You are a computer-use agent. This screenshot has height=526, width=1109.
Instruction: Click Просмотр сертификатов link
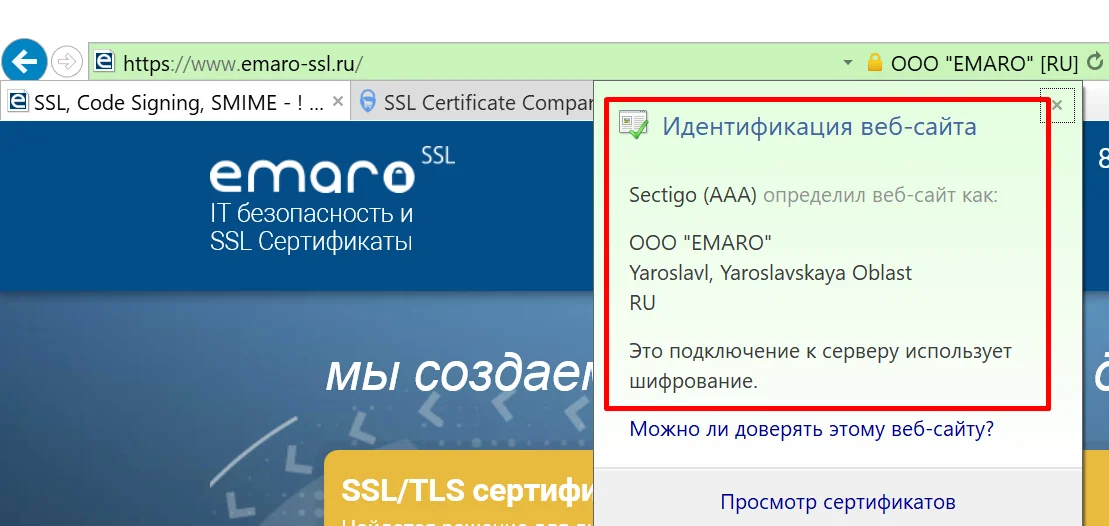pos(838,502)
